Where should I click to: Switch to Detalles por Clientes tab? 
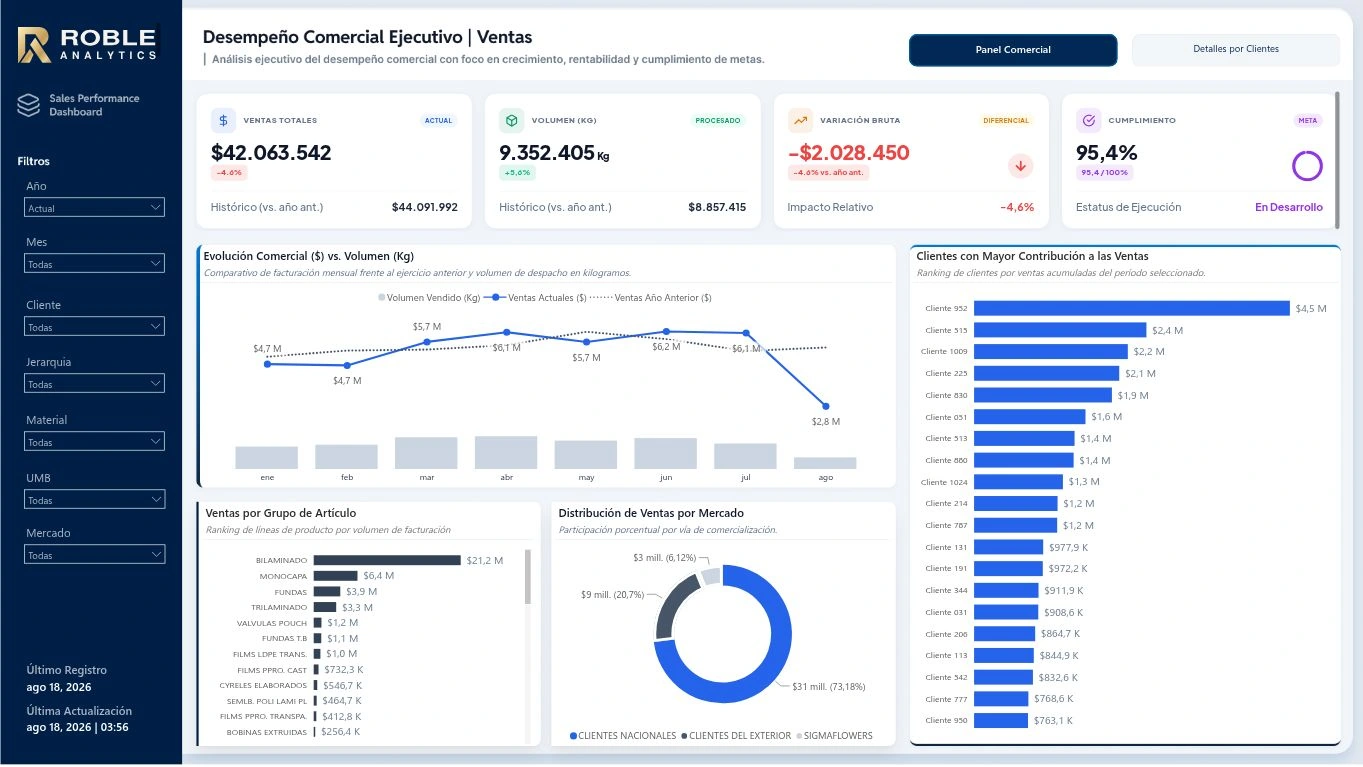1235,49
